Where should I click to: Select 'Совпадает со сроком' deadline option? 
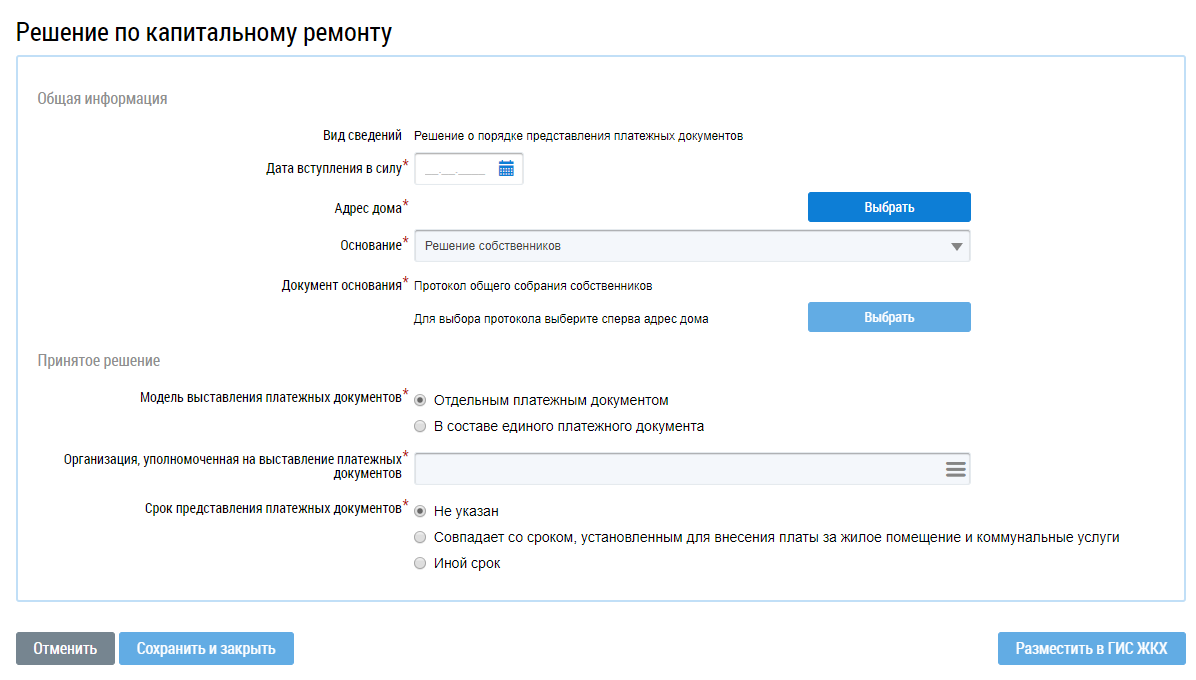pos(420,537)
